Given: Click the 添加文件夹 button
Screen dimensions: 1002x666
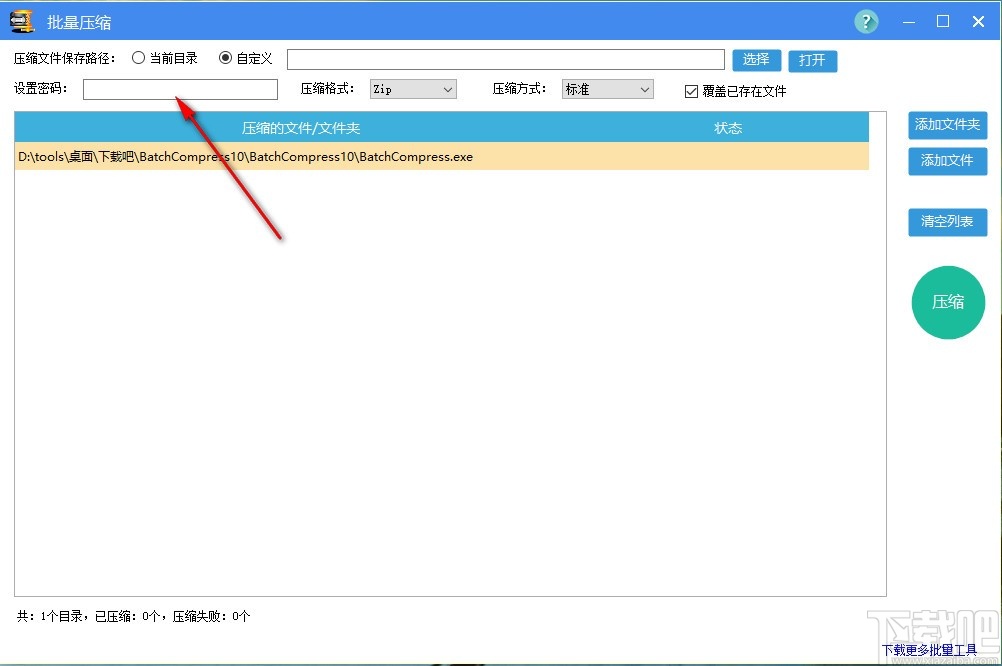Looking at the screenshot, I should (947, 125).
